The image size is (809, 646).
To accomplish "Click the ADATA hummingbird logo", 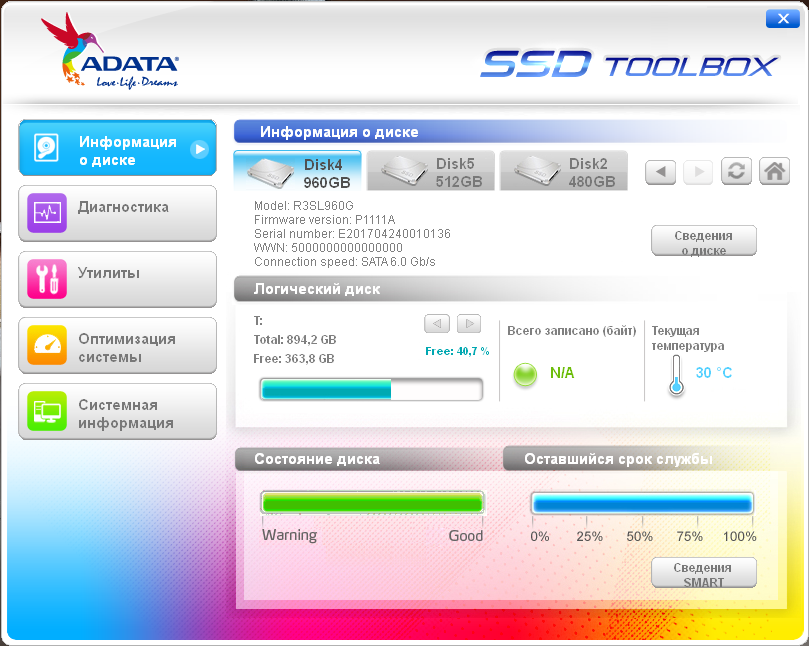I will [110, 52].
